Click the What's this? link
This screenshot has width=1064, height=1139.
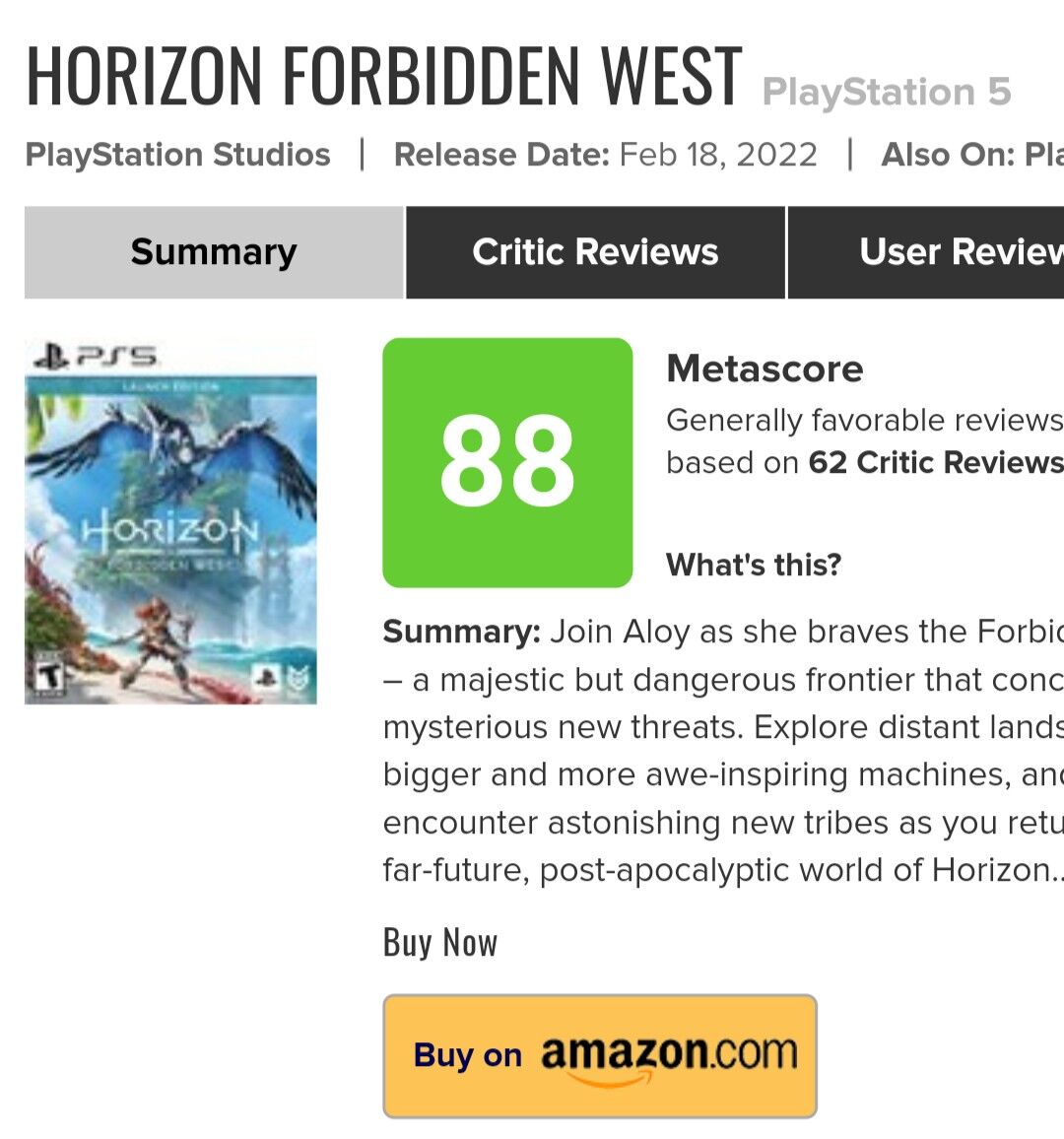(754, 565)
